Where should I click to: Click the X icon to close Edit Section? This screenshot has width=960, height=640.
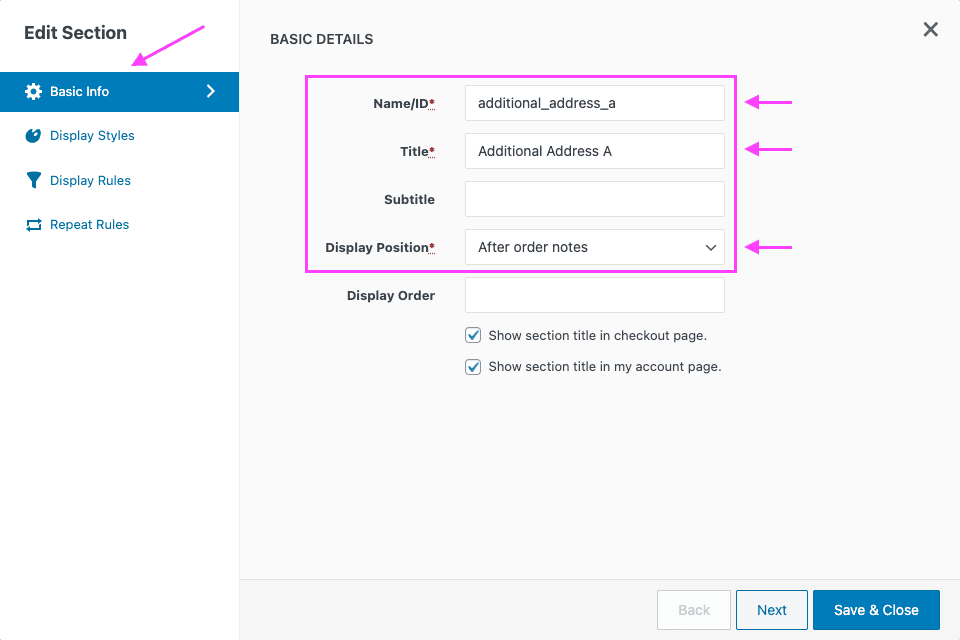click(x=930, y=29)
